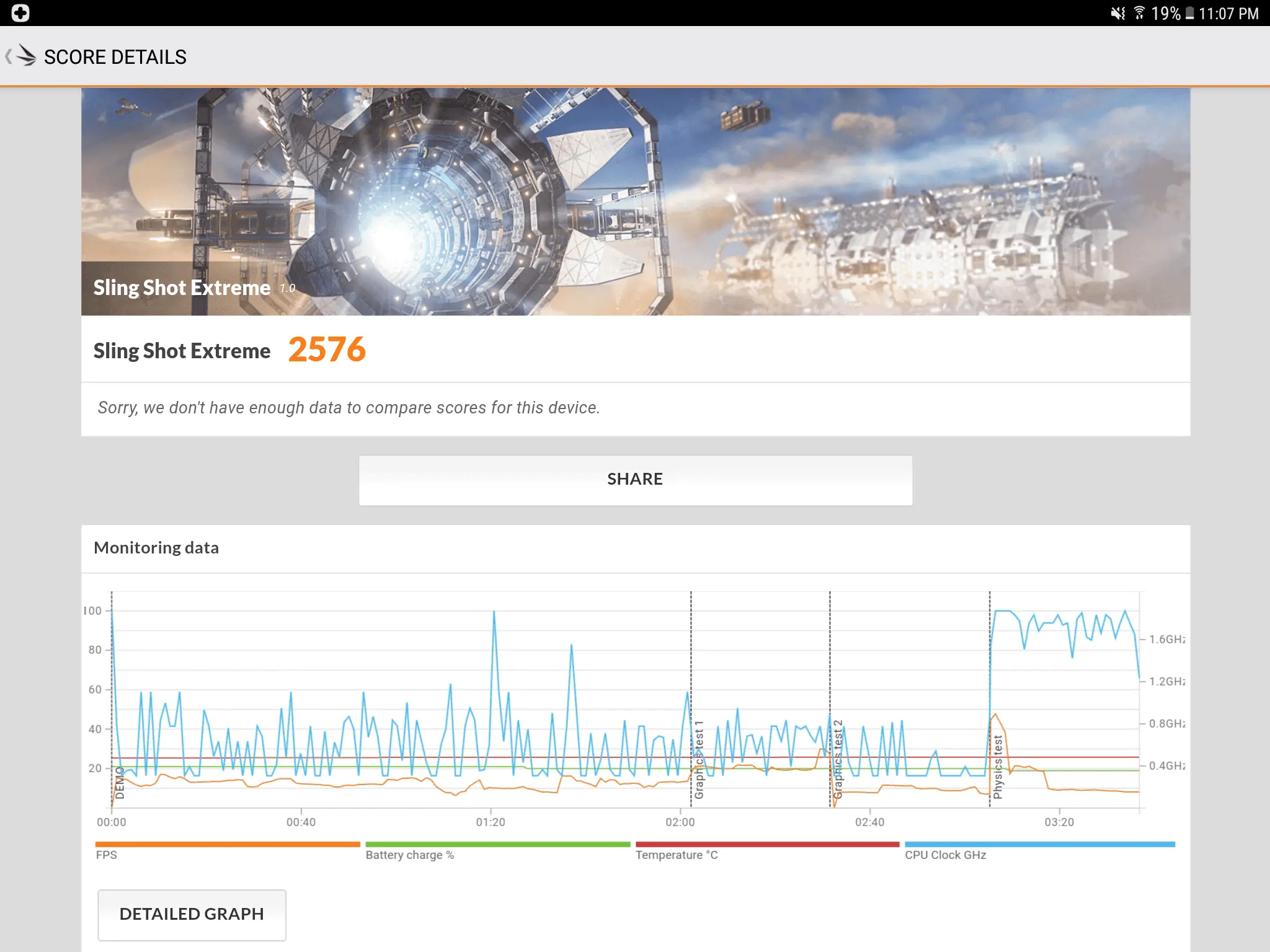Image resolution: width=1270 pixels, height=952 pixels.
Task: Tap the notification icon in status bar
Action: 20,13
